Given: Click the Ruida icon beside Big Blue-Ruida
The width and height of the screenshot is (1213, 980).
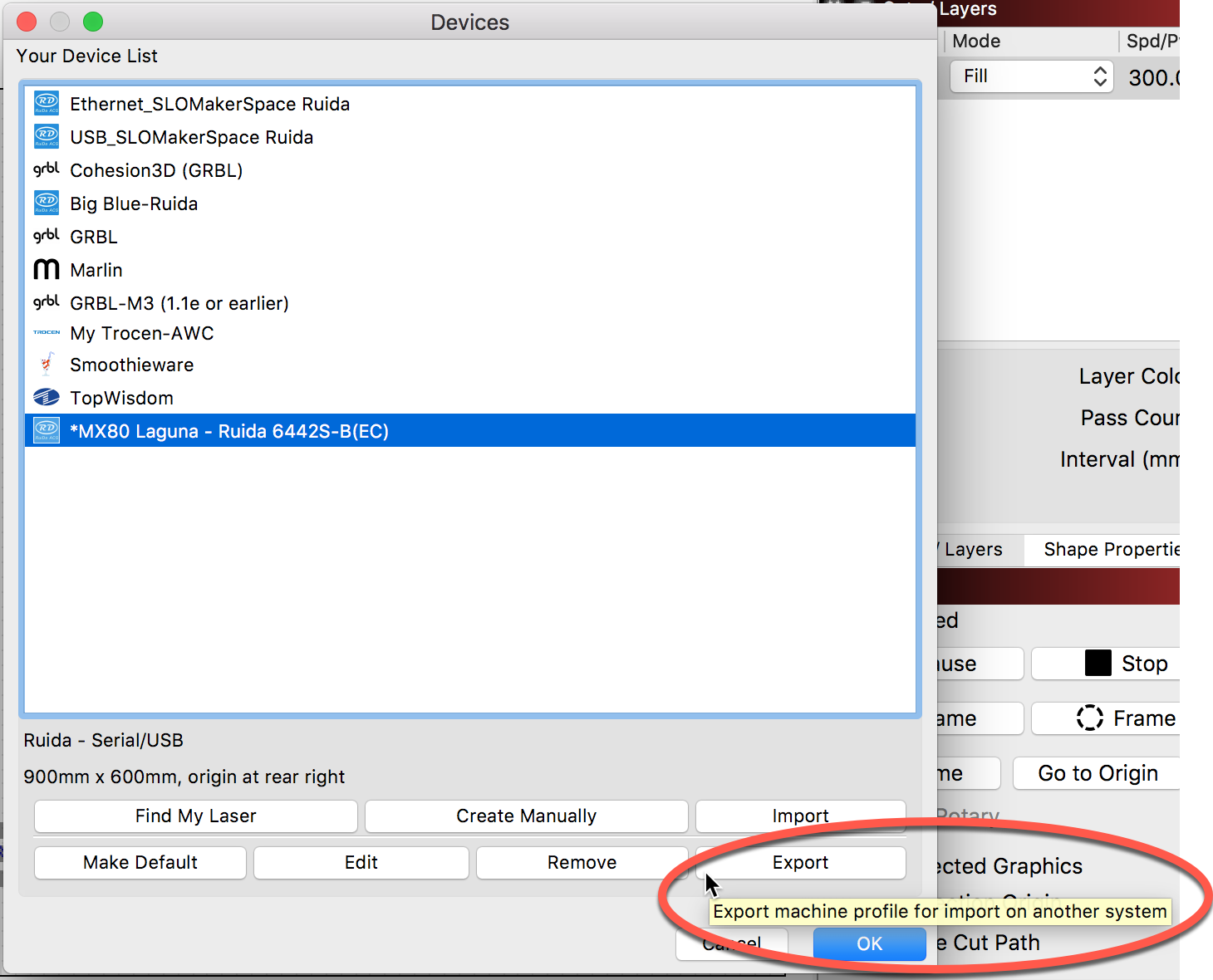Looking at the screenshot, I should click(47, 203).
